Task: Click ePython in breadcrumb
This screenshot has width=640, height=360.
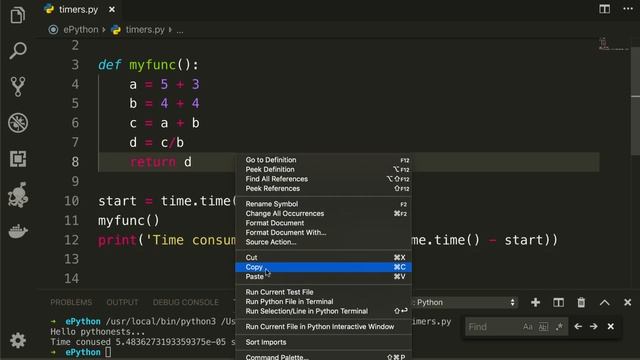Action: (x=81, y=30)
